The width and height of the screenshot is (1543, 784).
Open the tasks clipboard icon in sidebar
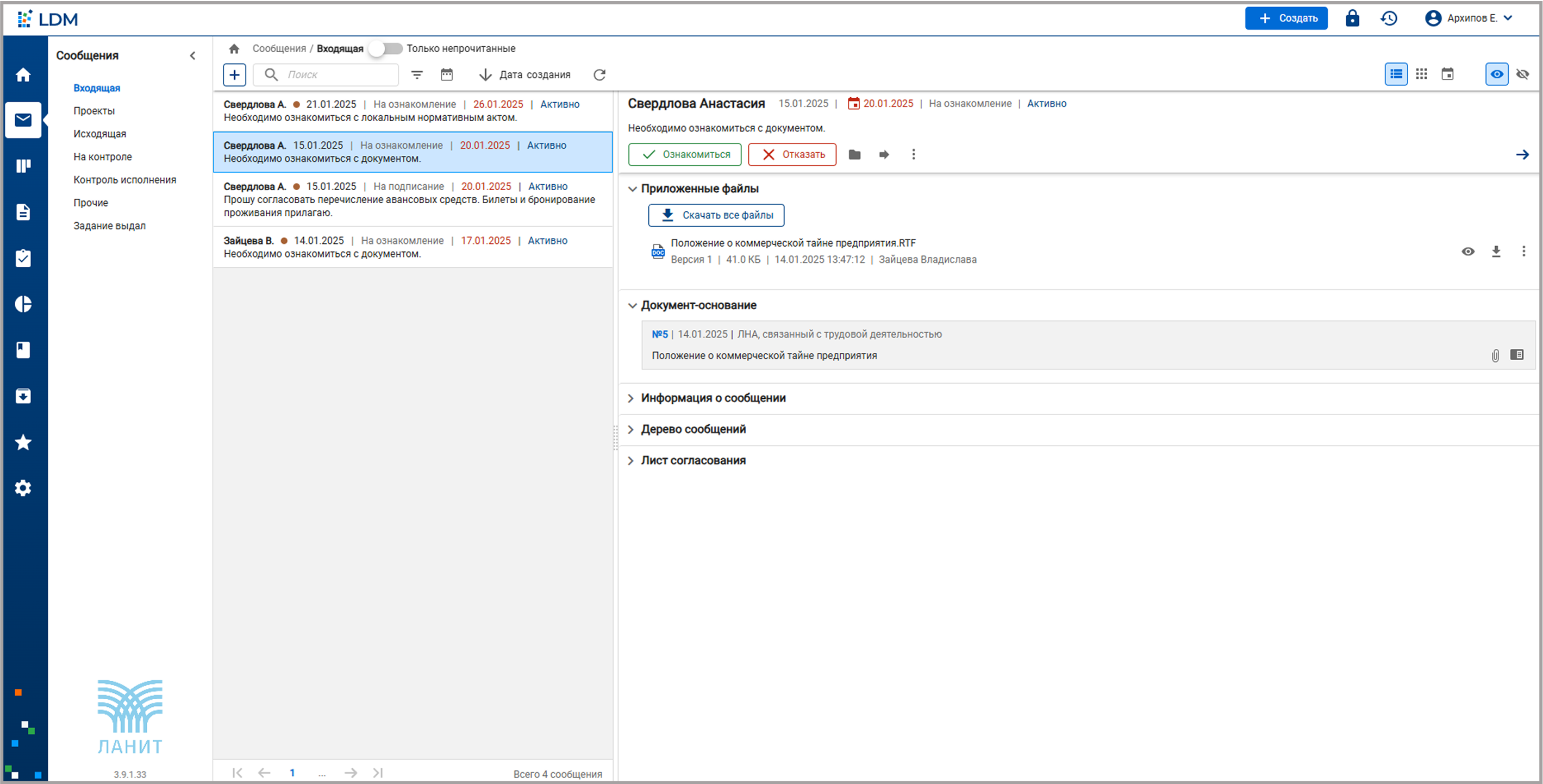tap(23, 258)
